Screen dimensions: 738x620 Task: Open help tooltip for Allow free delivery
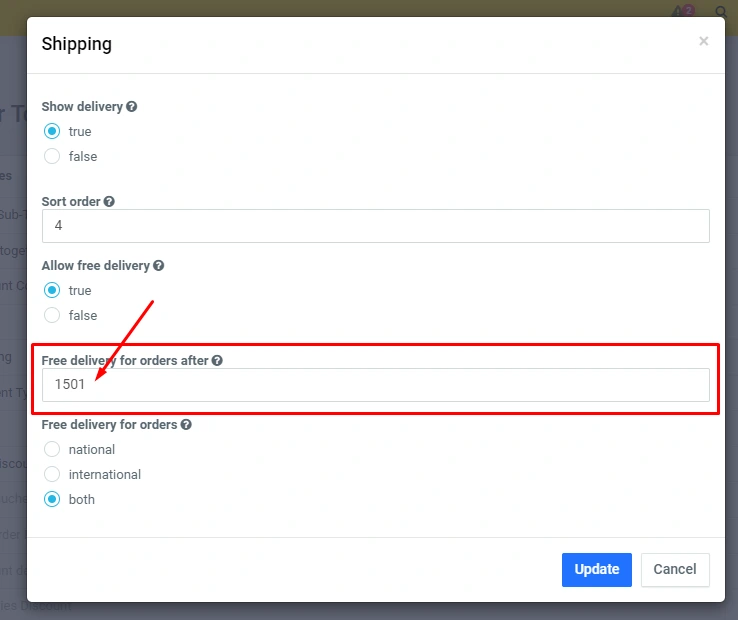click(x=158, y=266)
